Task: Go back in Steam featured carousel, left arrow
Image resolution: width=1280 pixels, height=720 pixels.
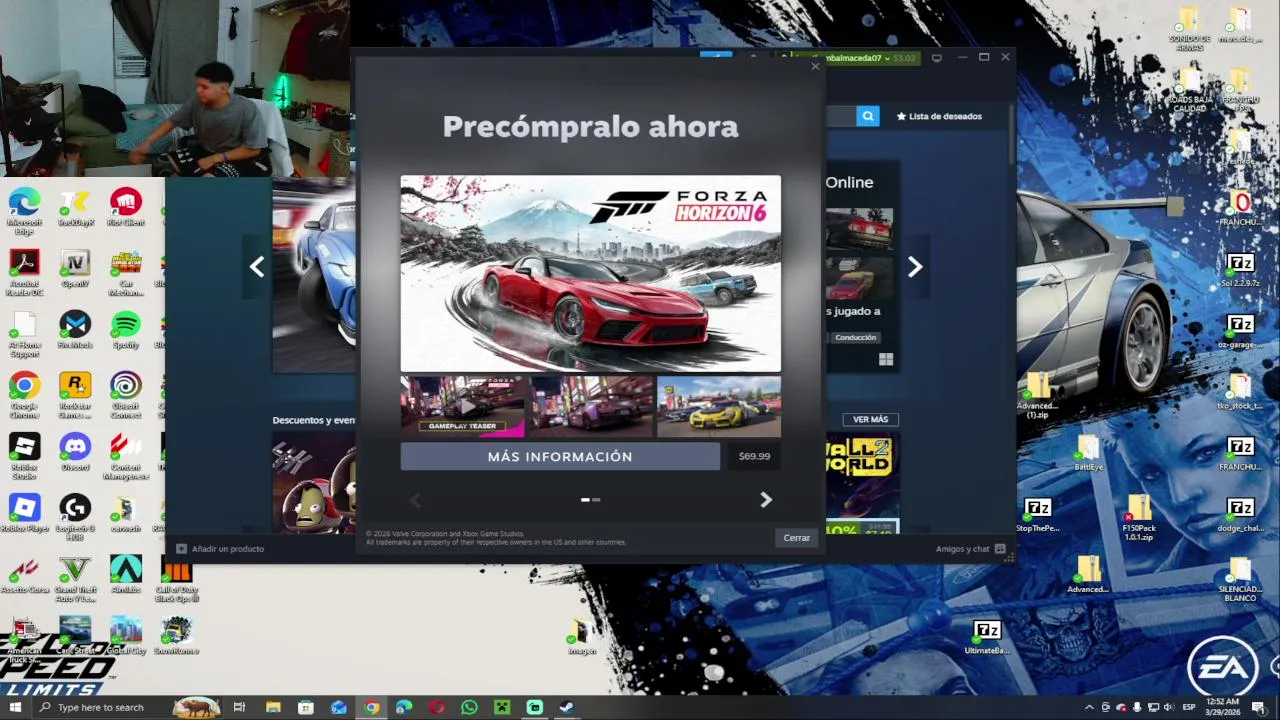Action: [x=257, y=266]
